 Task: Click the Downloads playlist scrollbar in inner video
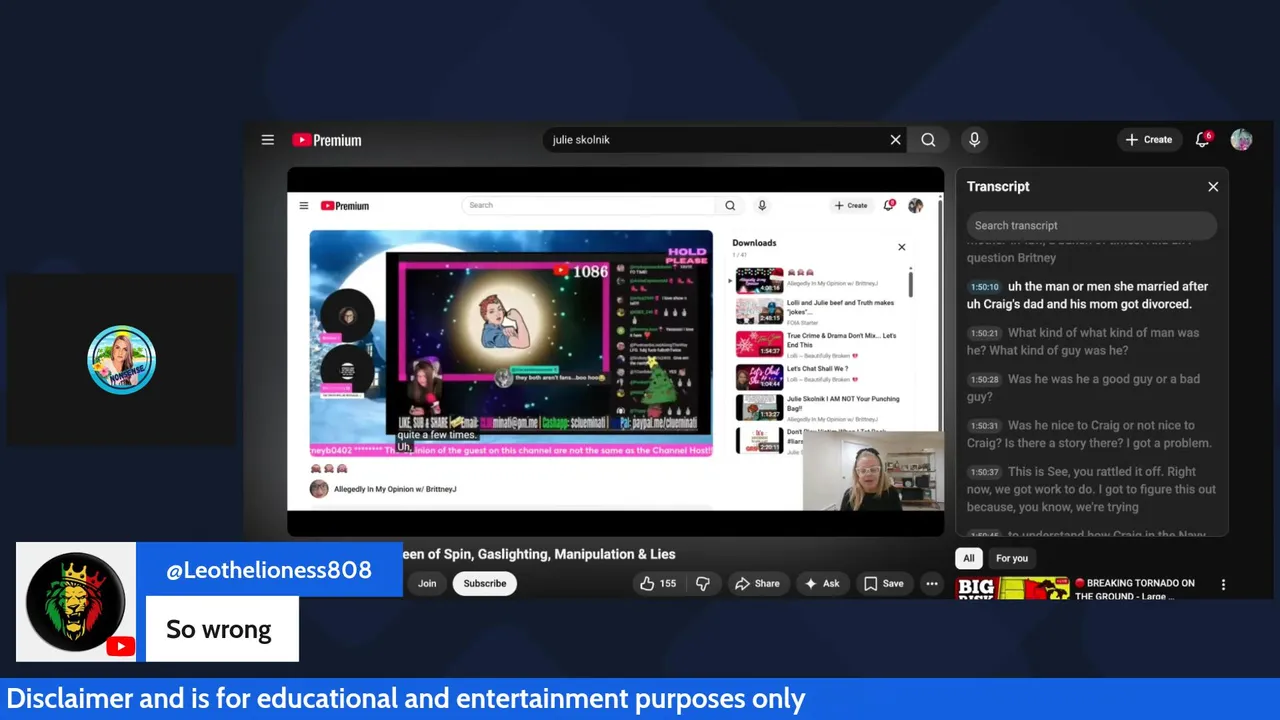911,283
